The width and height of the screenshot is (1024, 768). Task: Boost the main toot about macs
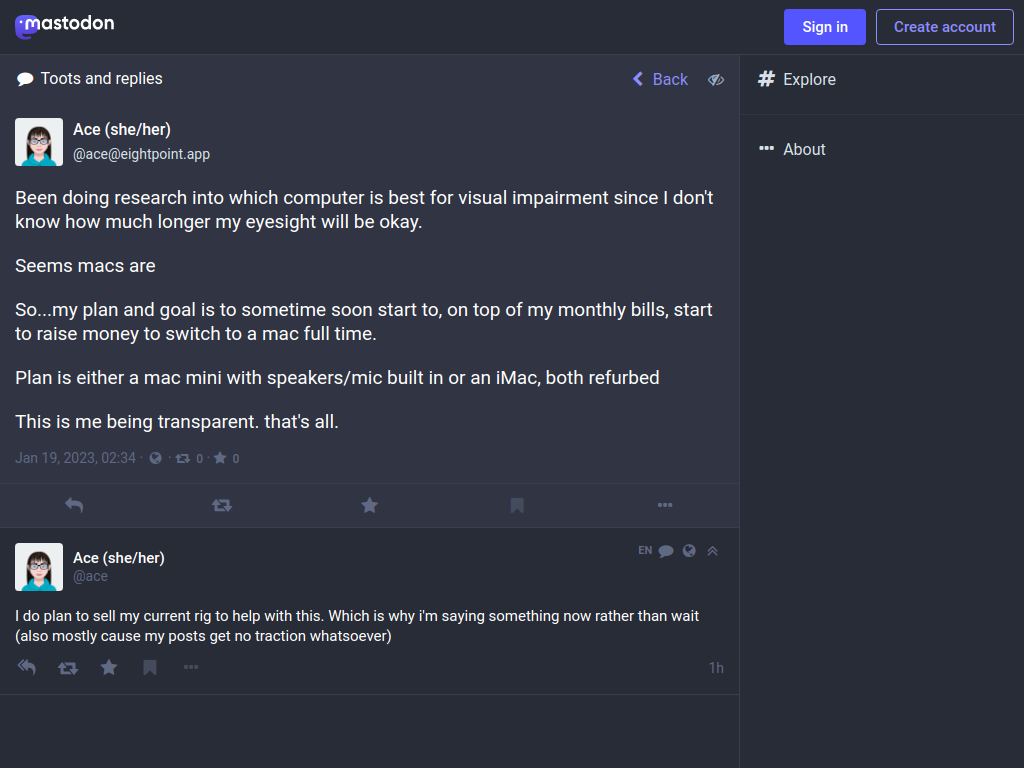pos(222,505)
